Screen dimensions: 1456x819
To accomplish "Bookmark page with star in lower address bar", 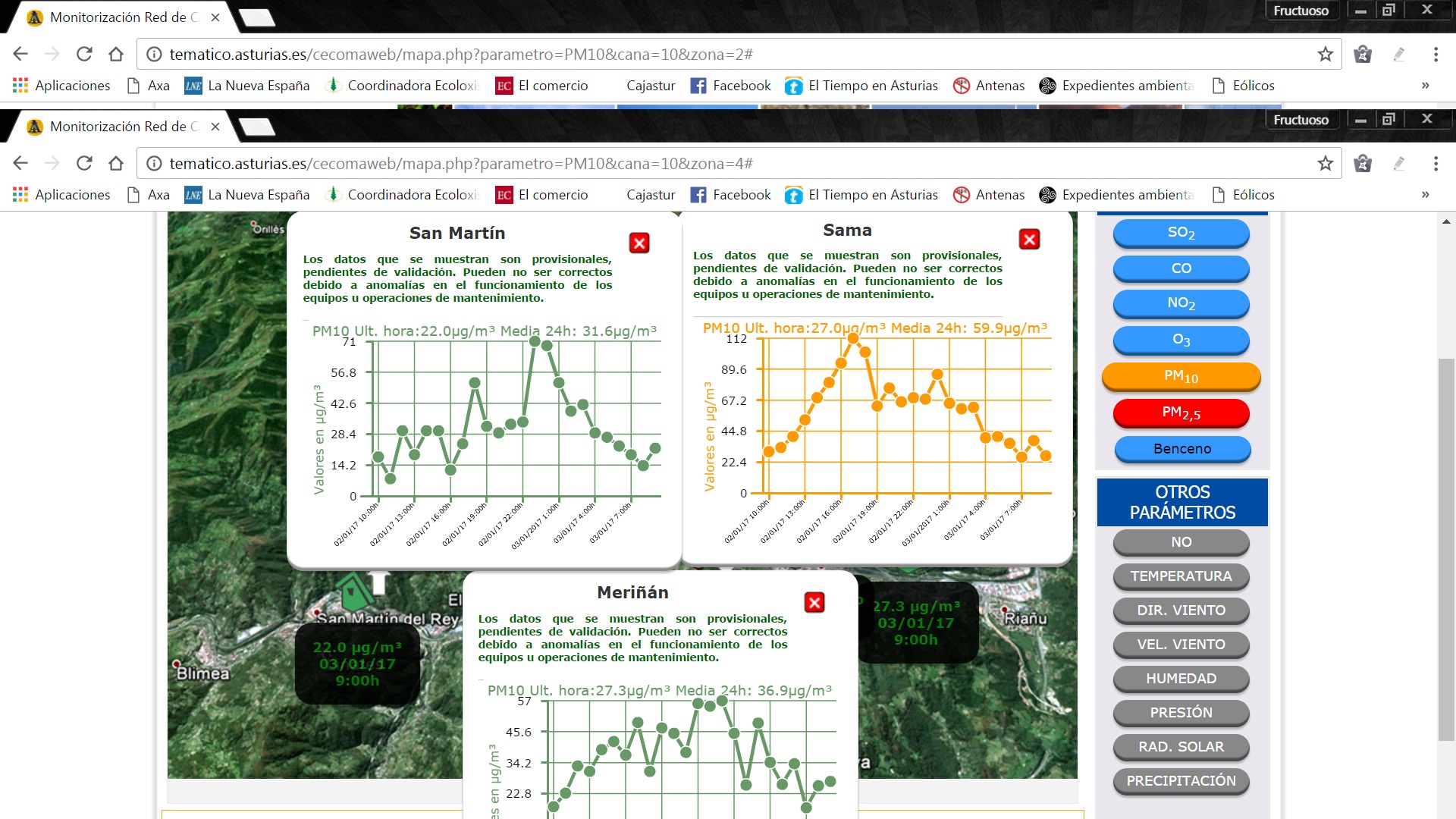I will (x=1325, y=163).
